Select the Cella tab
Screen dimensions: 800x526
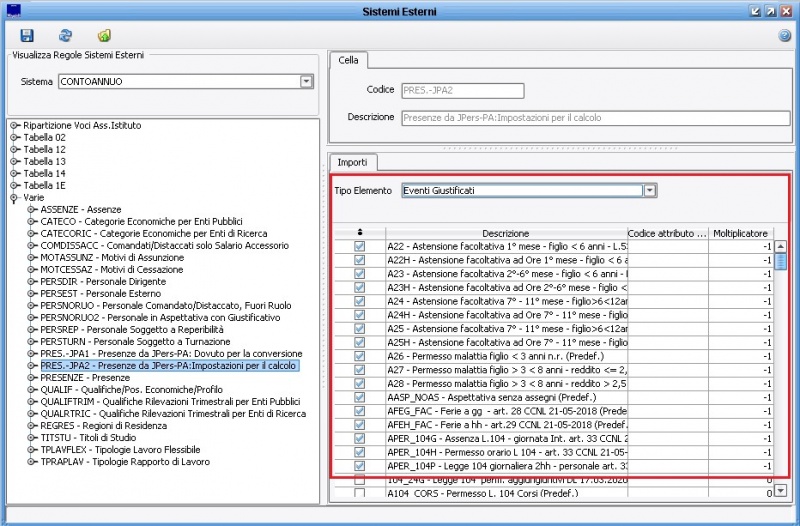[x=348, y=60]
